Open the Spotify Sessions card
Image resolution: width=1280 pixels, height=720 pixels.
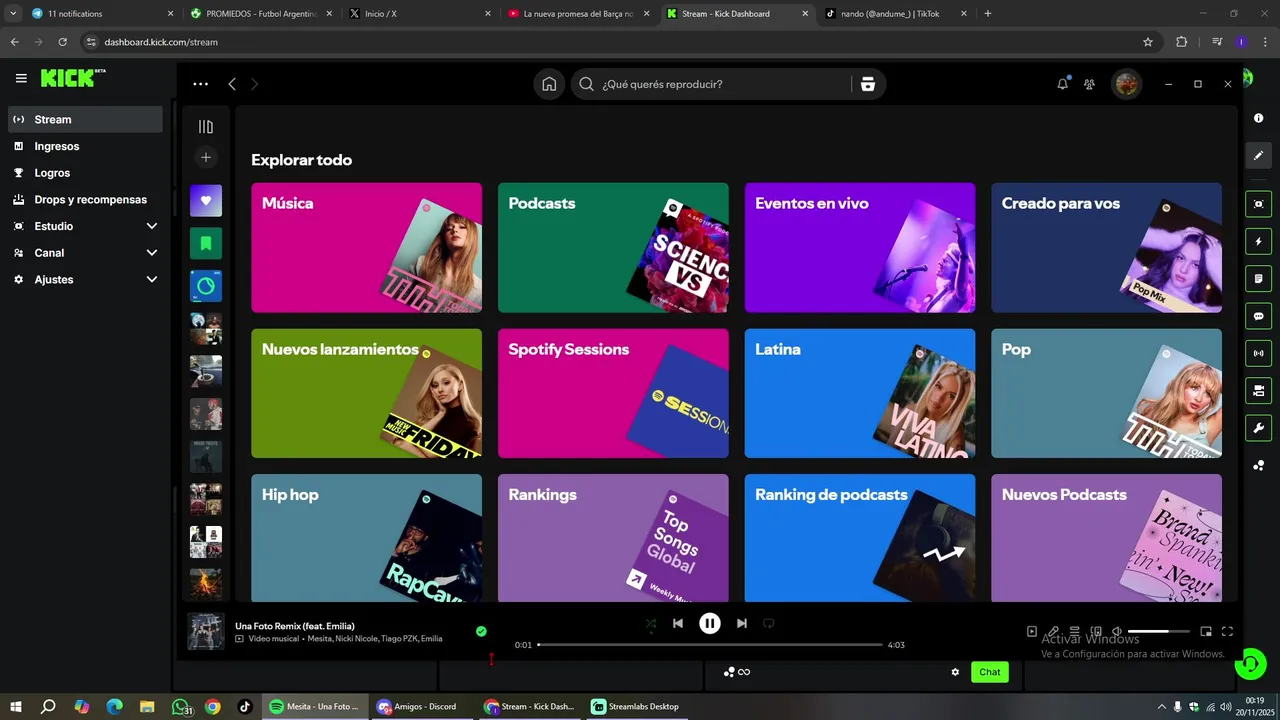click(x=613, y=393)
